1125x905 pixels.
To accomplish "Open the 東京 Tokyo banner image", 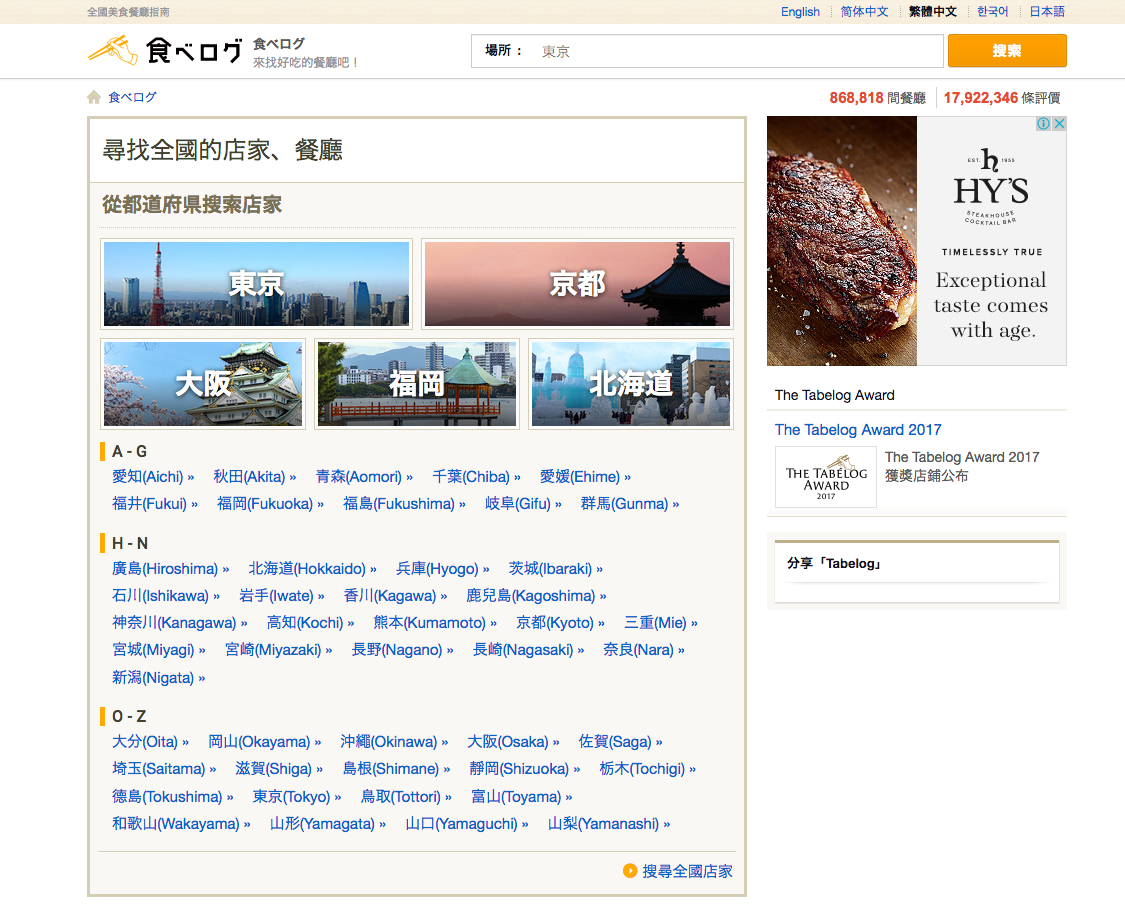I will [x=257, y=284].
